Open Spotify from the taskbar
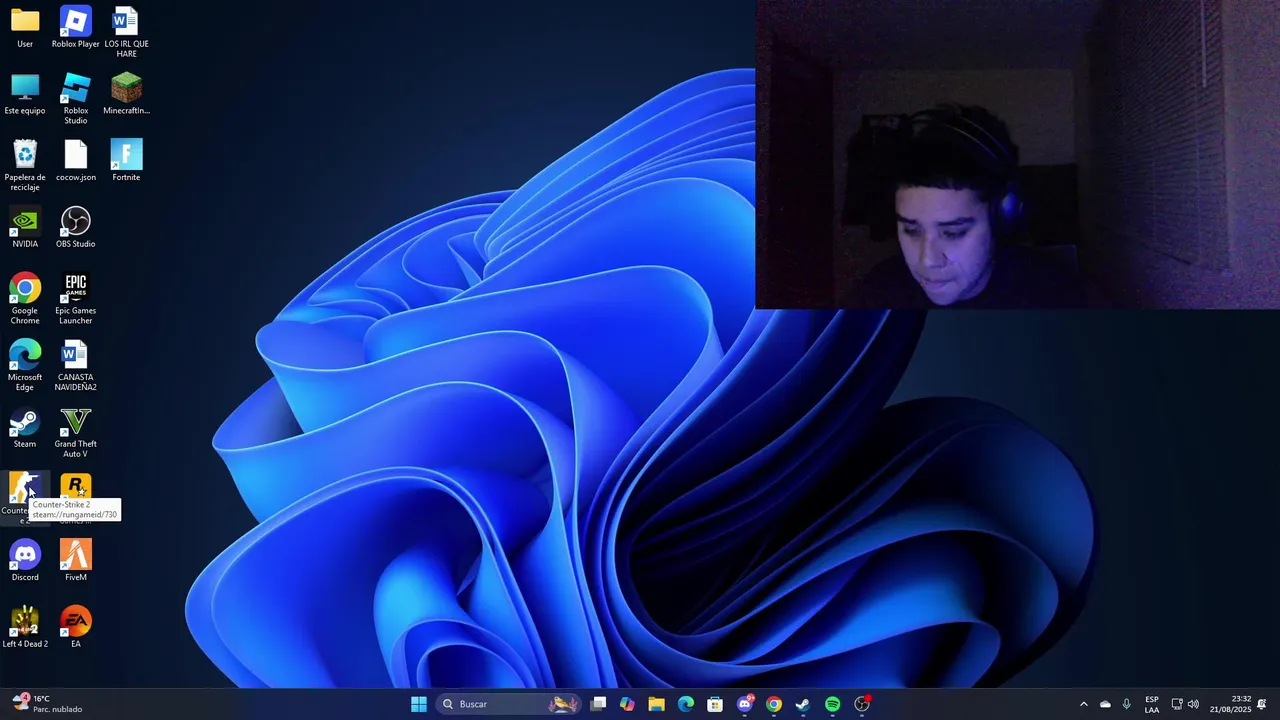Image resolution: width=1280 pixels, height=720 pixels. pyautogui.click(x=832, y=704)
